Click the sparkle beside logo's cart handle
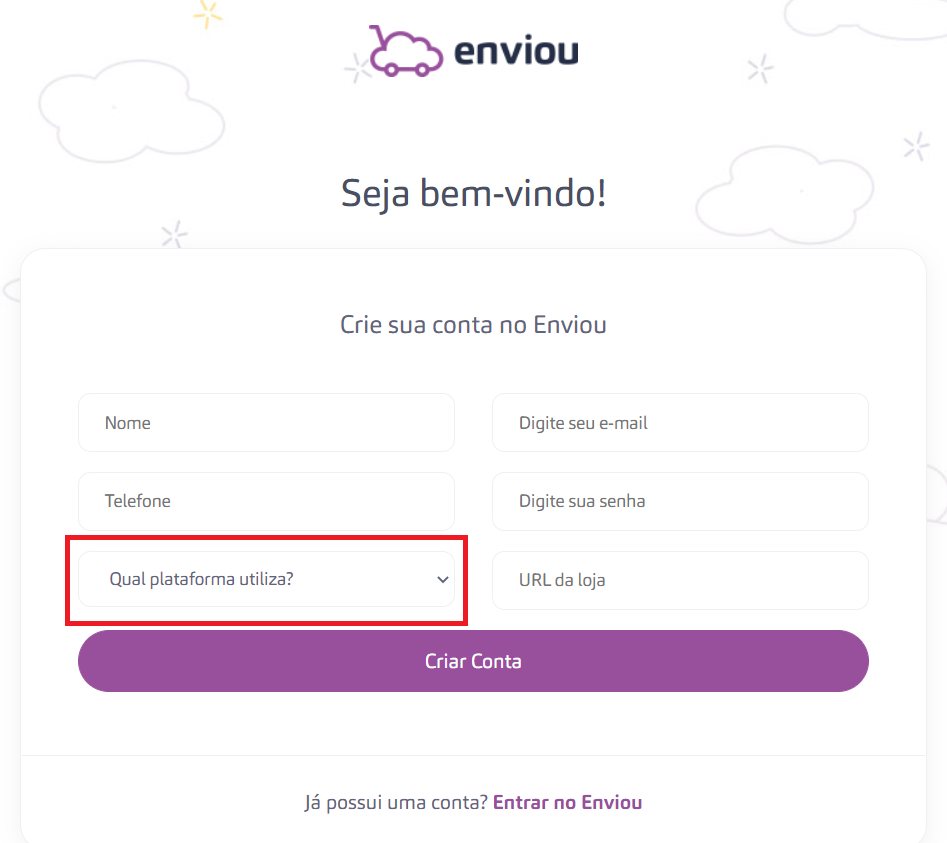947x843 pixels. pyautogui.click(x=358, y=68)
